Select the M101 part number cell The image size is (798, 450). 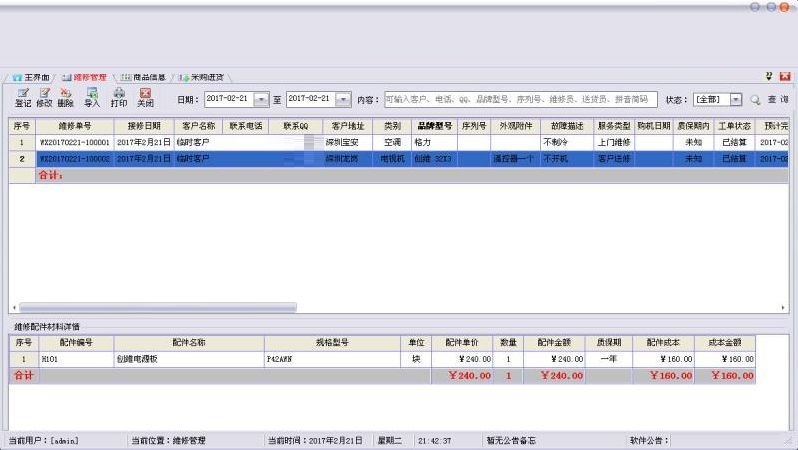click(76, 359)
